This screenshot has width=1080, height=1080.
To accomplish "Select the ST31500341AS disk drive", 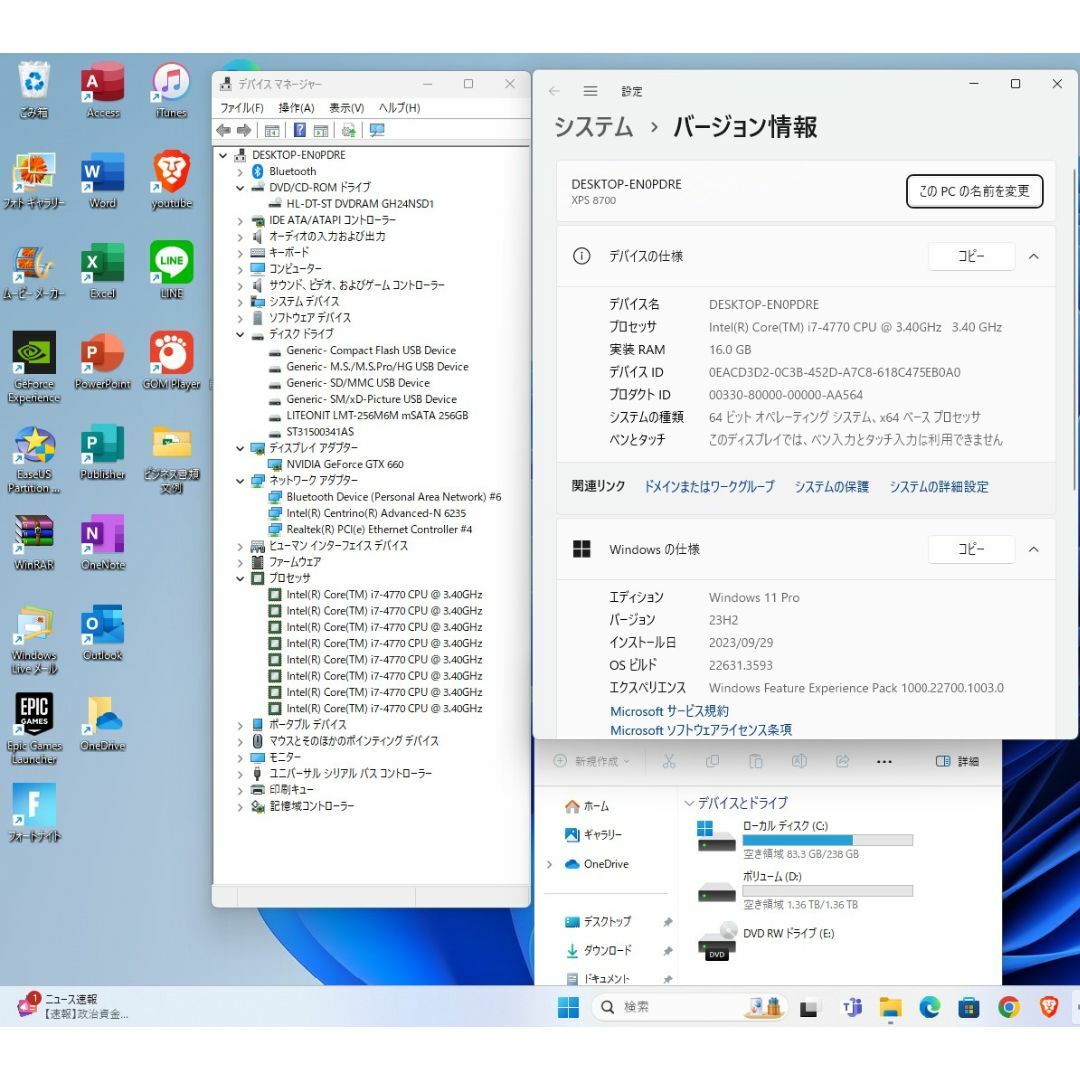I will pyautogui.click(x=320, y=432).
